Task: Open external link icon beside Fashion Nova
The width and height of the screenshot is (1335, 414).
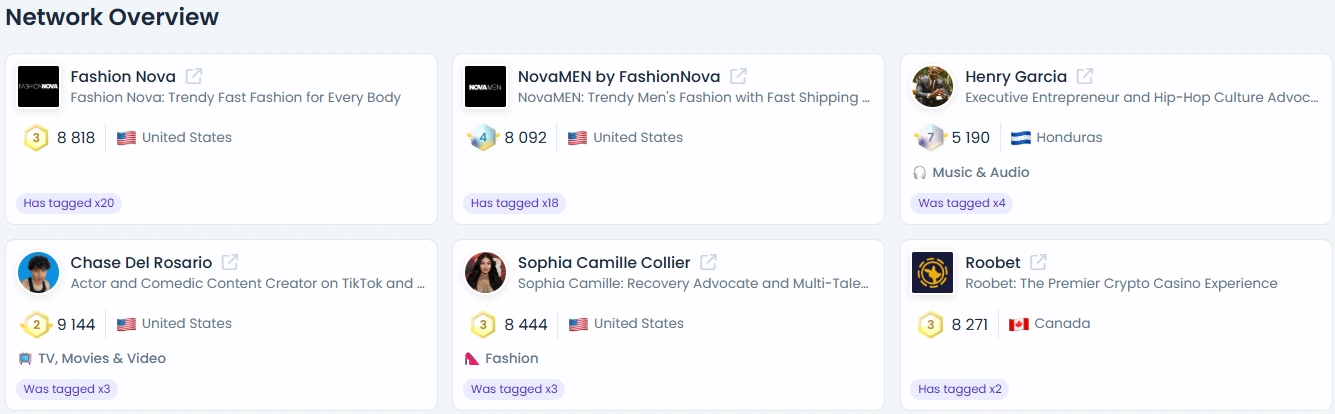Action: pyautogui.click(x=194, y=76)
